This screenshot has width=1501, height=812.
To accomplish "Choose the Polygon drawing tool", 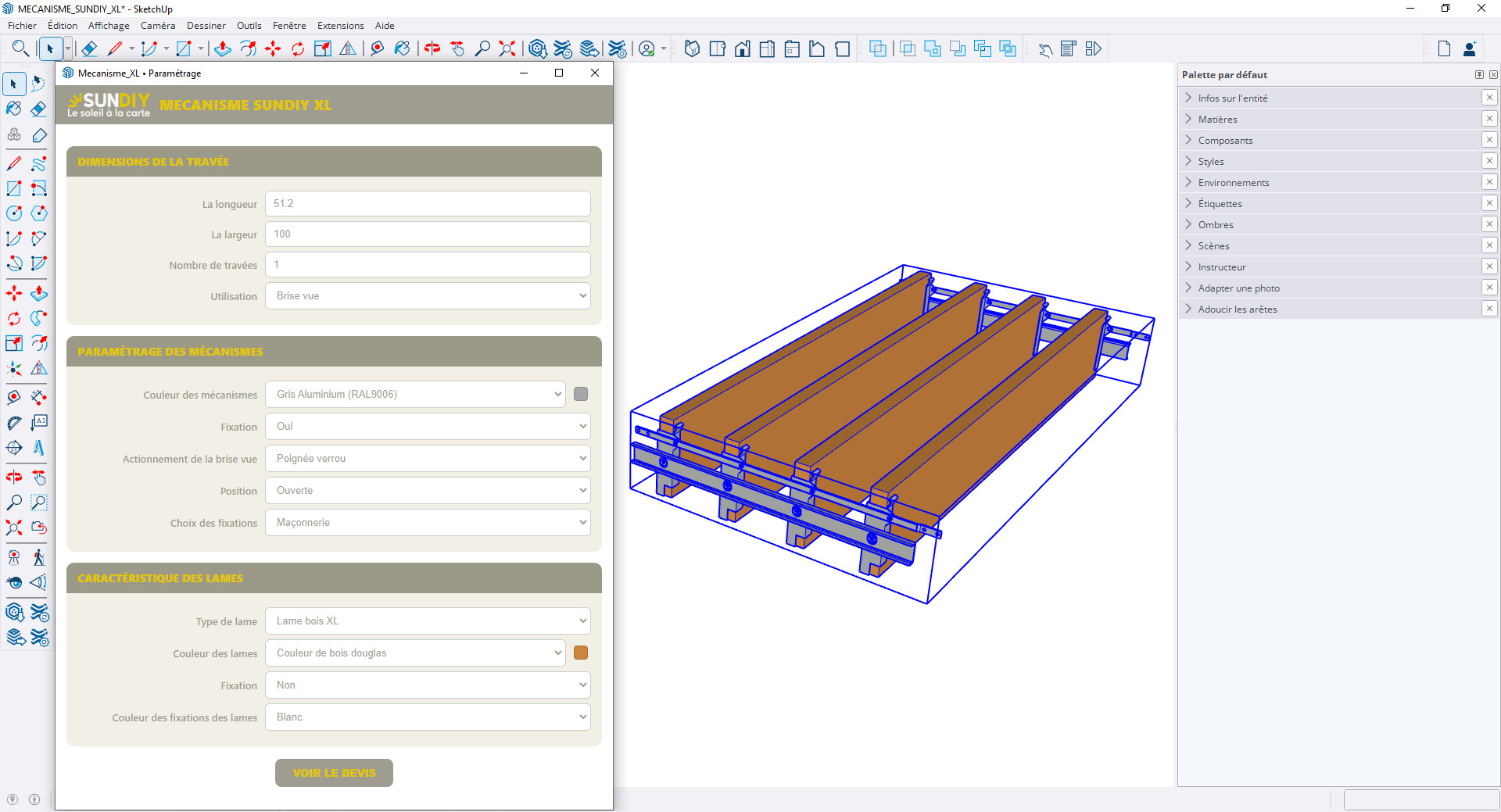I will 38,213.
